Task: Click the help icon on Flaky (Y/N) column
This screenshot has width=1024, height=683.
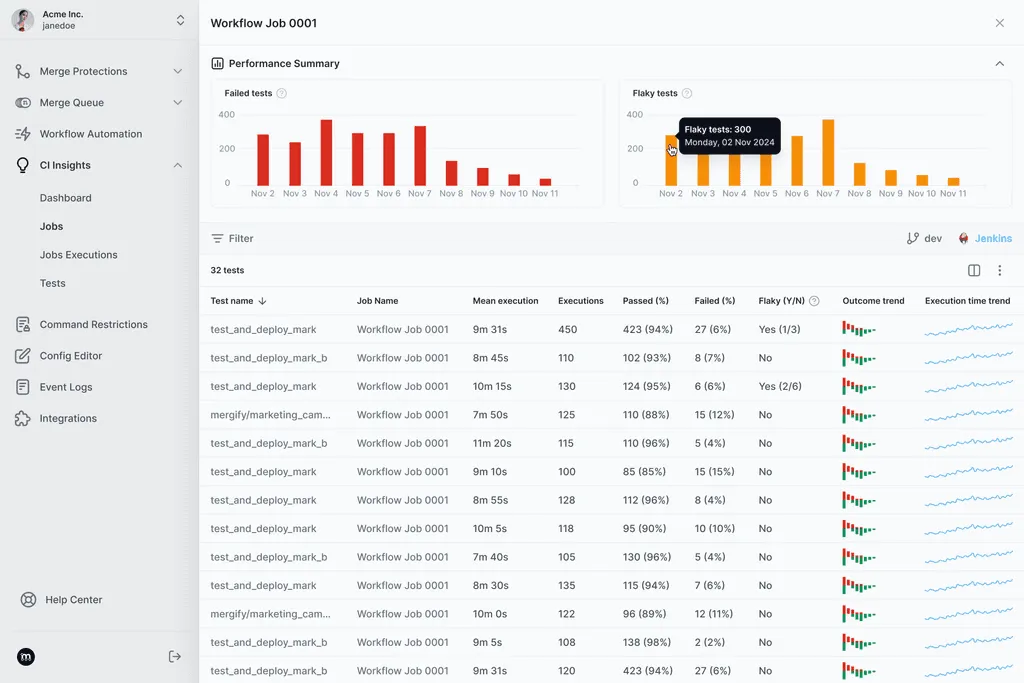Action: pyautogui.click(x=814, y=301)
